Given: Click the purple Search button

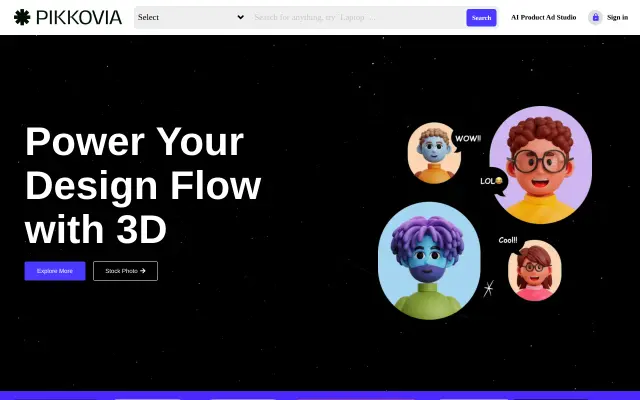Looking at the screenshot, I should point(481,18).
